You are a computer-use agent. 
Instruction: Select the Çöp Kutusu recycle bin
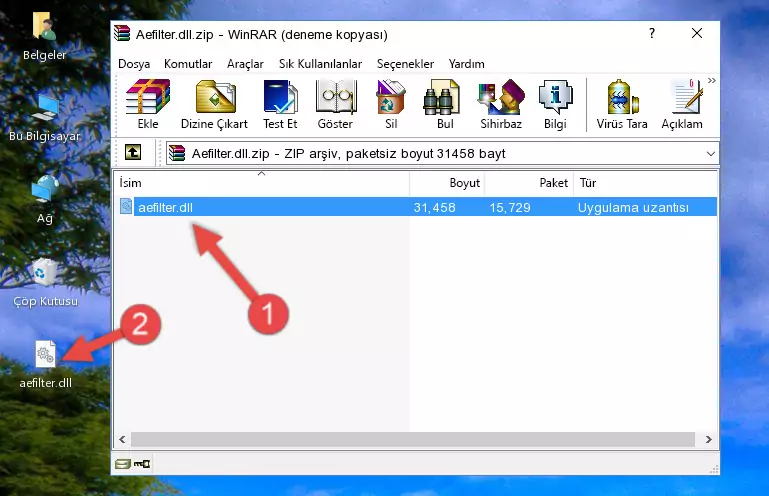[x=45, y=283]
